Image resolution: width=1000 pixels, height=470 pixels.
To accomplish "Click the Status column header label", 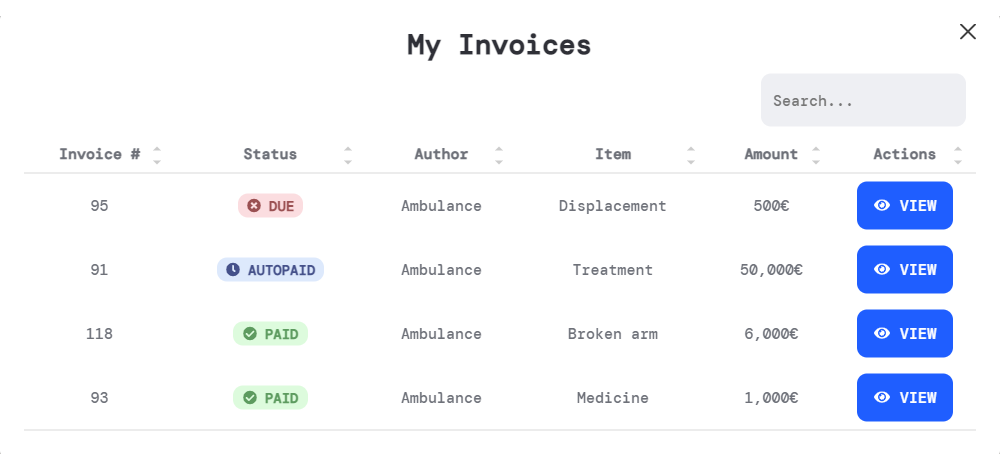I will pos(270,154).
